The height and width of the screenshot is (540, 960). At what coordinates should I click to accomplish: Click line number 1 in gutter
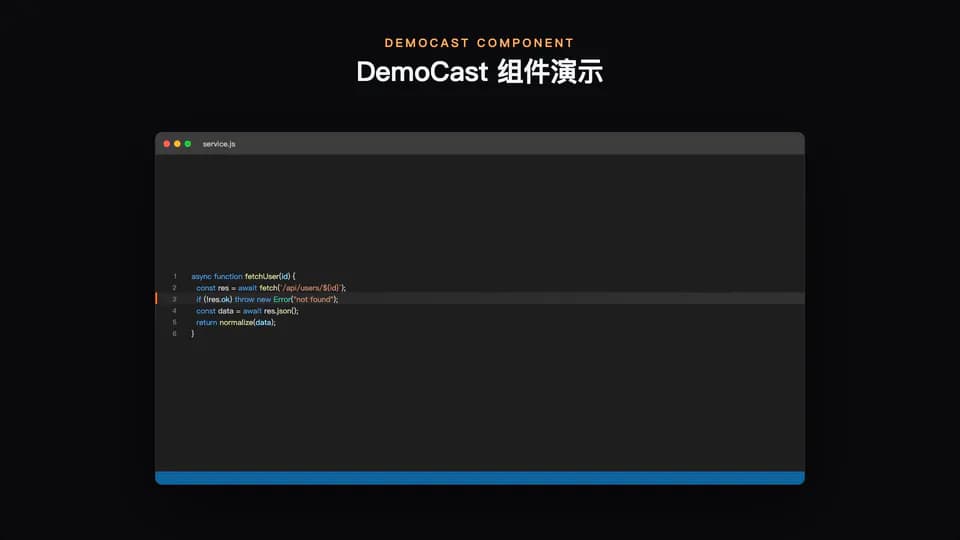click(x=174, y=276)
